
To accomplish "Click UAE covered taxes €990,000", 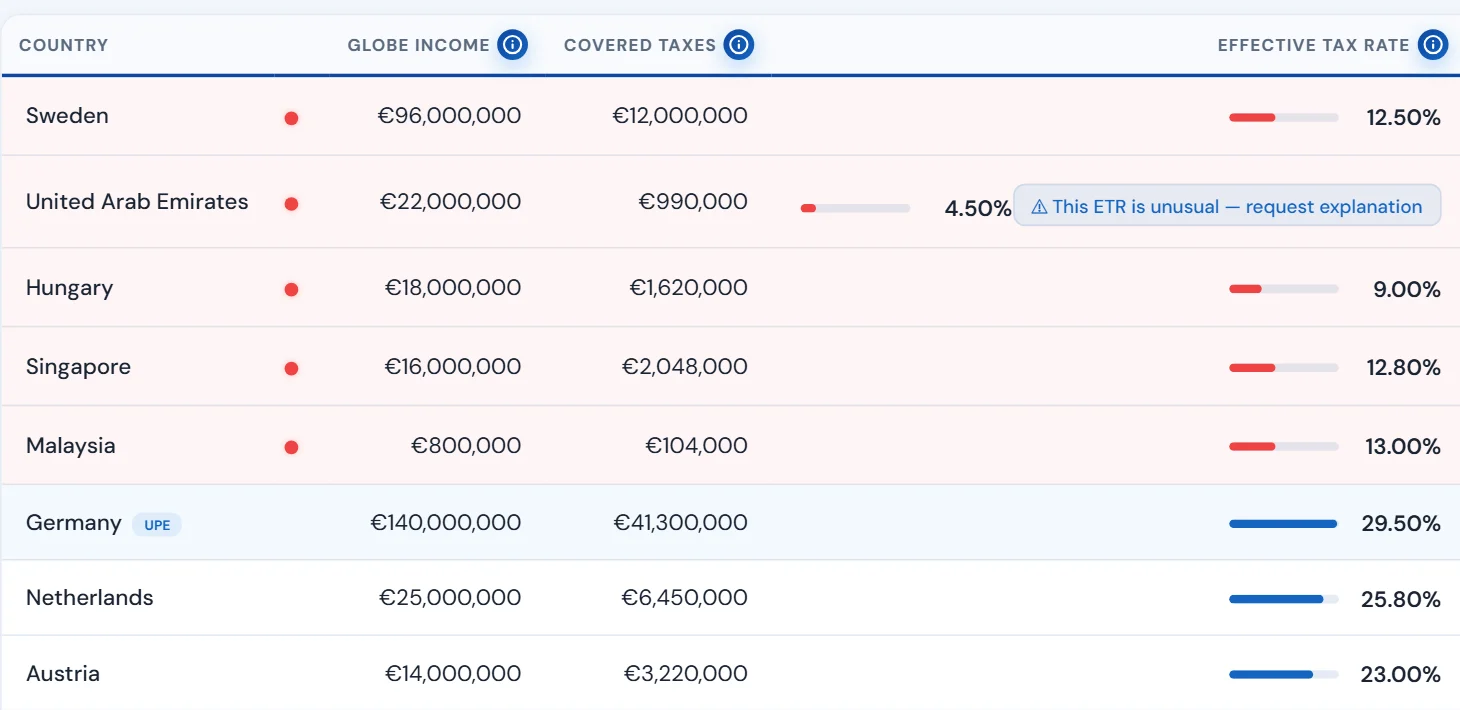I will tap(693, 201).
